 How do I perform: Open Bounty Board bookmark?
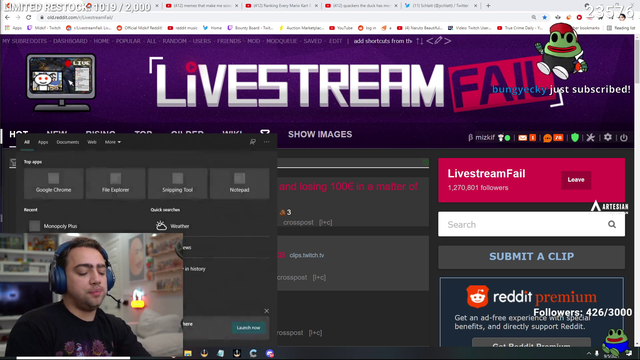[x=250, y=28]
